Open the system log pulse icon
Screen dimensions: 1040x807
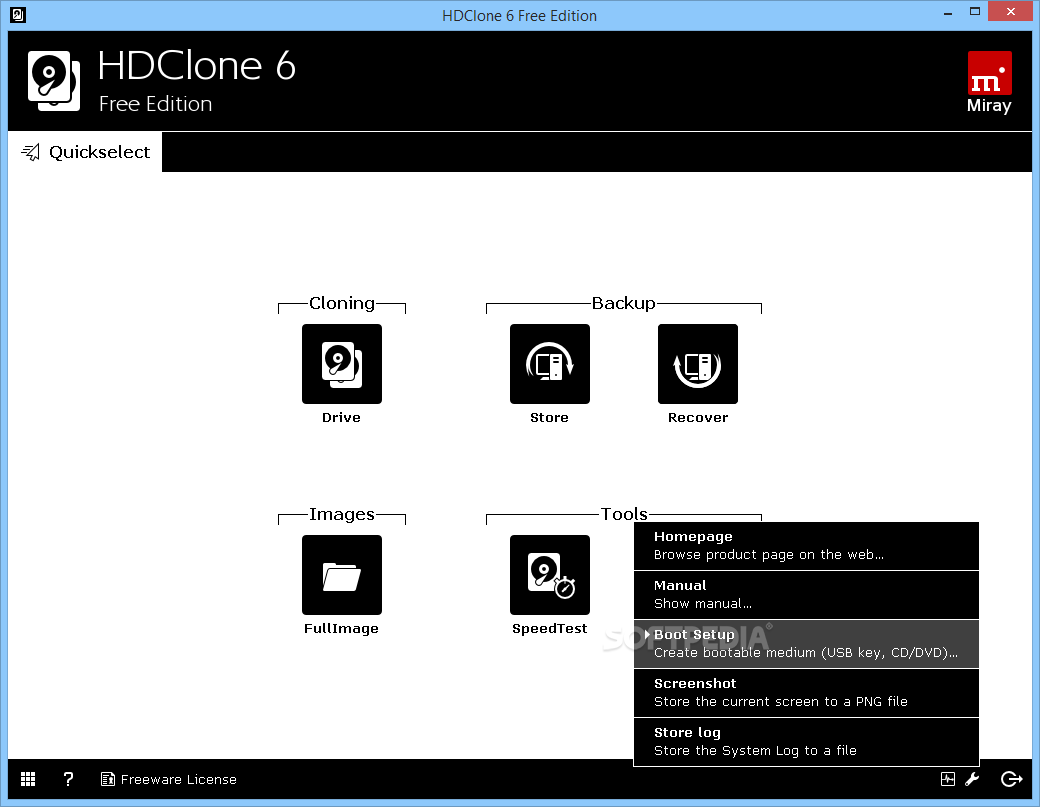point(948,779)
